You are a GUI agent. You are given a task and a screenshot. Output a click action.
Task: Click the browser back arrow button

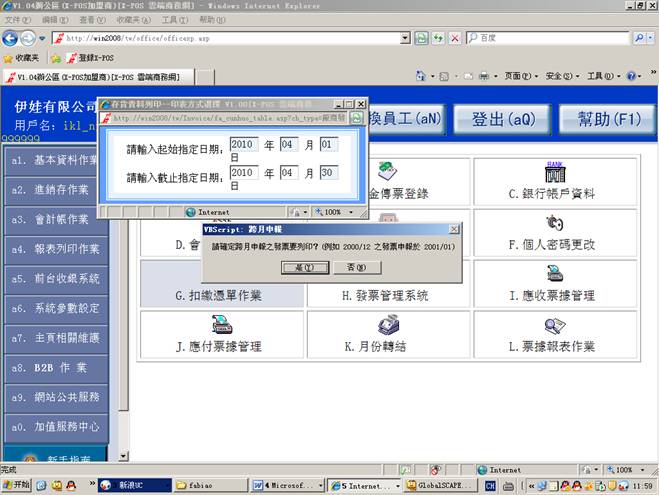12,38
